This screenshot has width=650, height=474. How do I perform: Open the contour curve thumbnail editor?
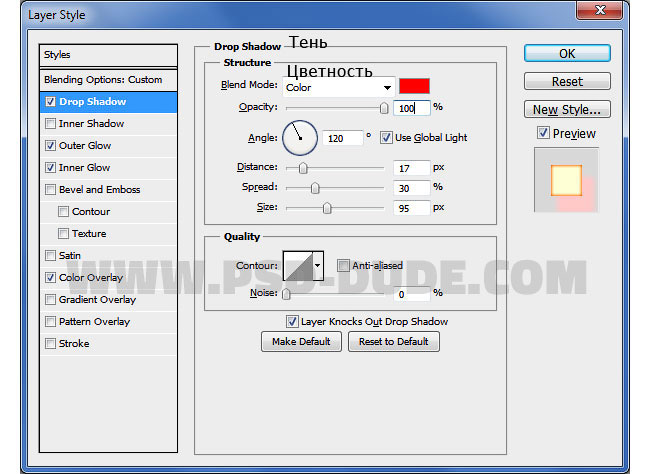298,266
